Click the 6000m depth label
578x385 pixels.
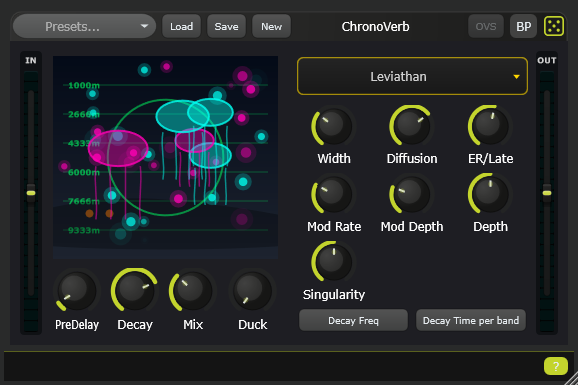pos(84,172)
